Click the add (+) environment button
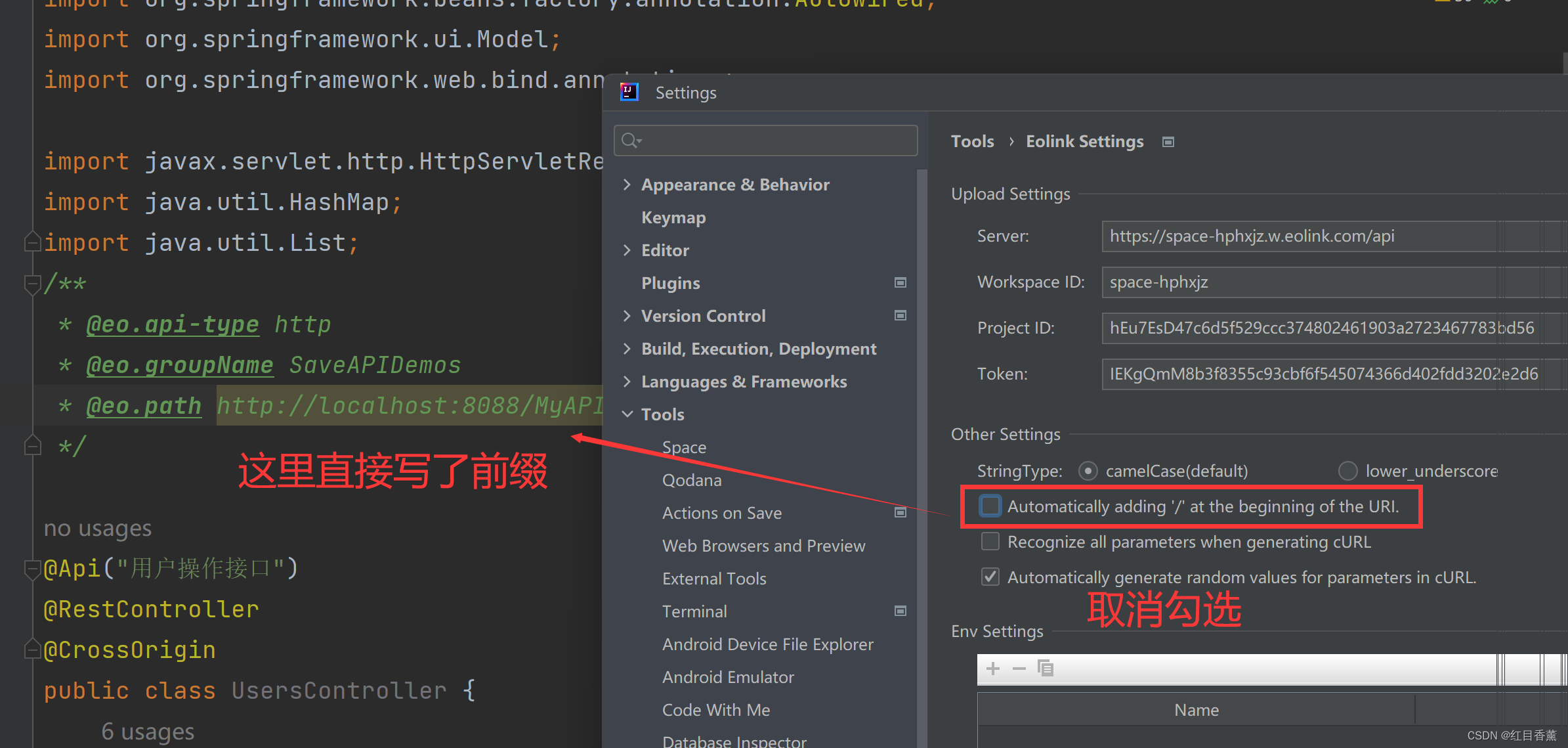The width and height of the screenshot is (1568, 748). (x=993, y=669)
